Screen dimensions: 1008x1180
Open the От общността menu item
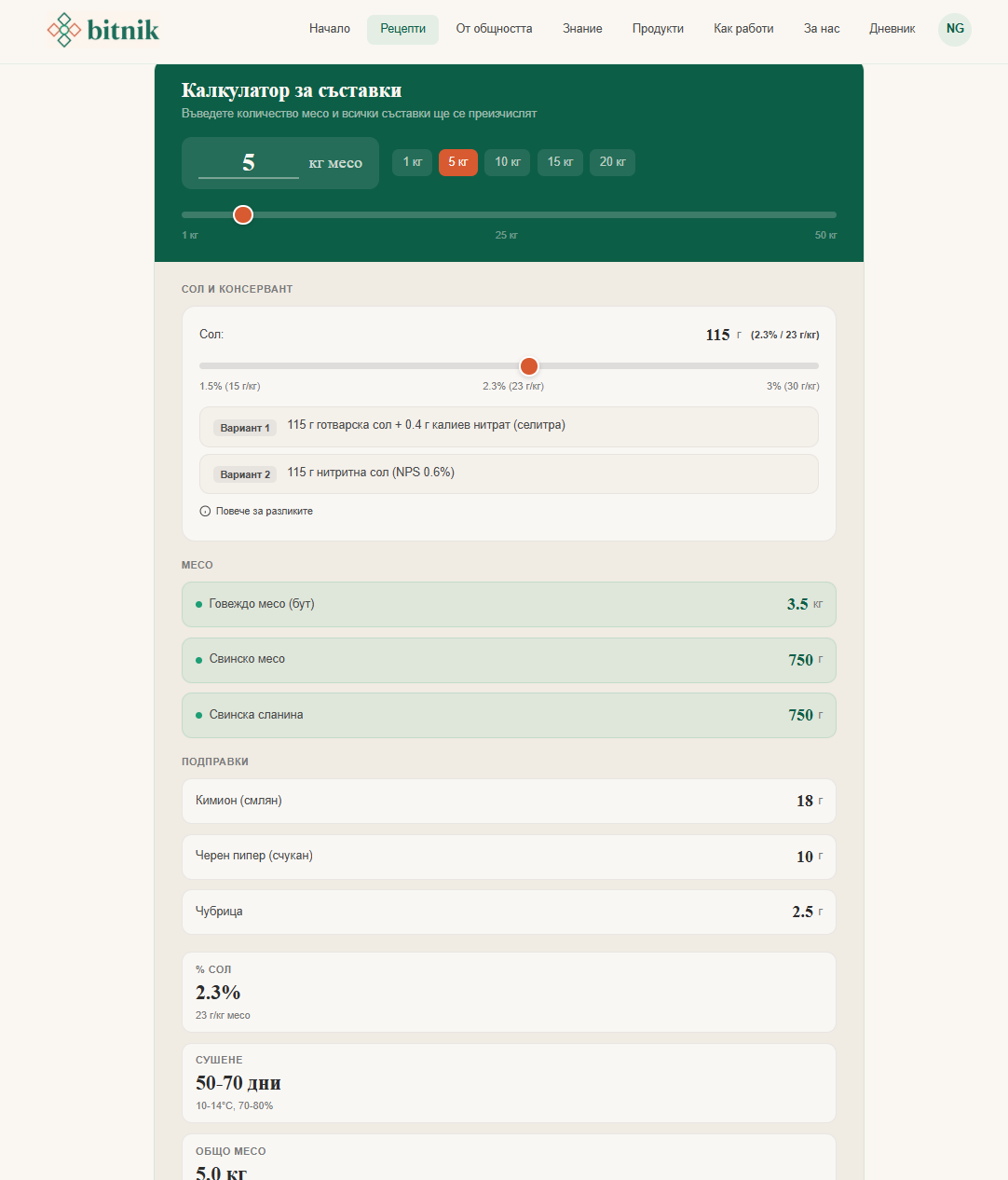click(494, 29)
